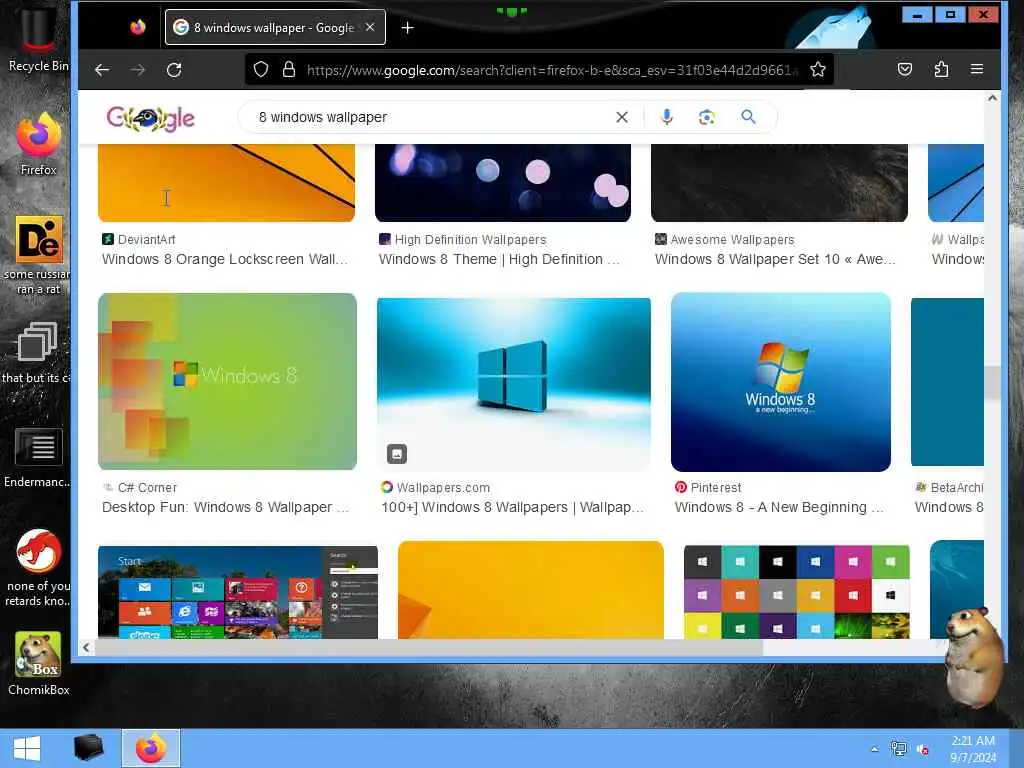
Task: Search by image with the Lens icon
Action: click(706, 117)
